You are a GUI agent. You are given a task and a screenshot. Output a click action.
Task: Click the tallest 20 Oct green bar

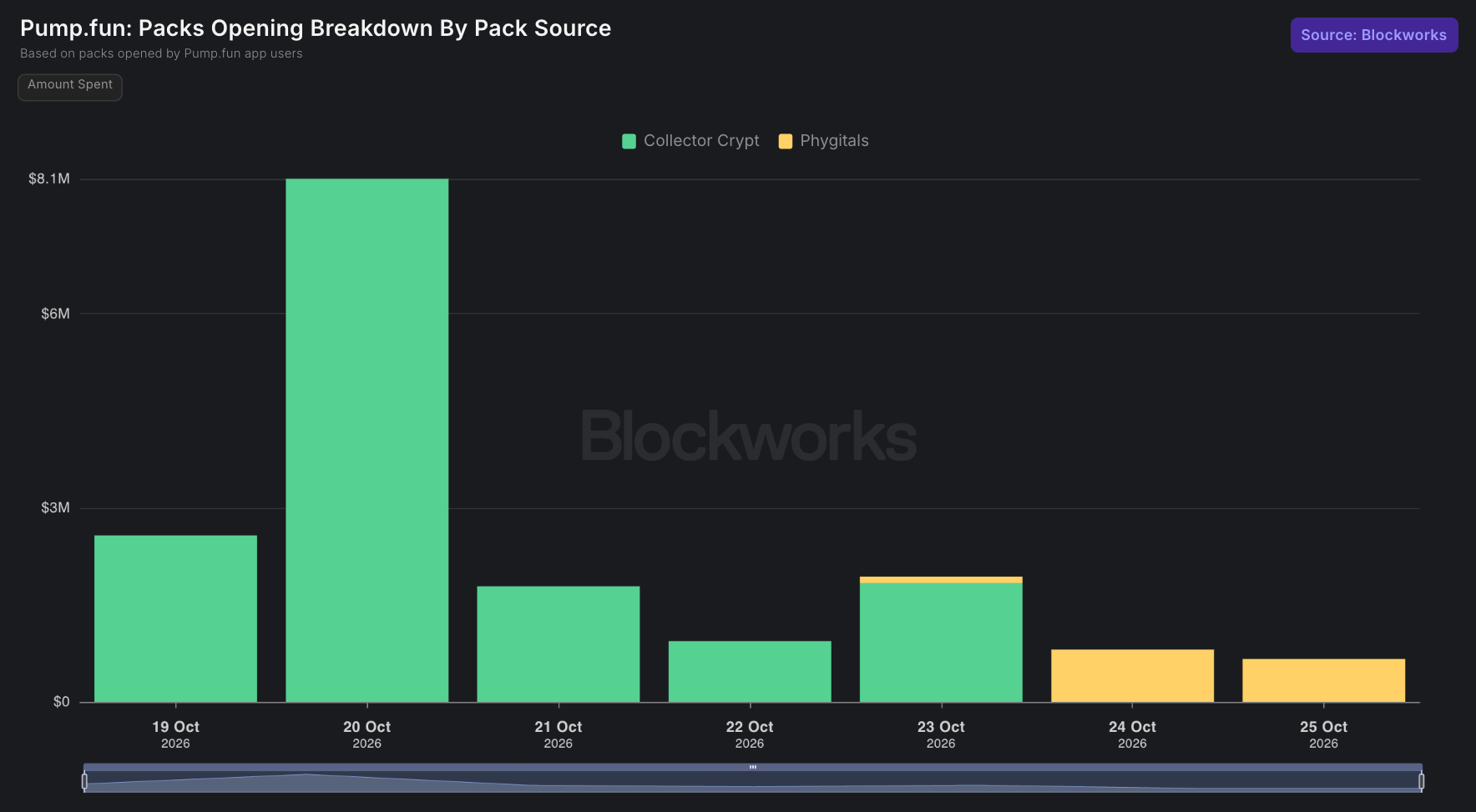(x=366, y=440)
